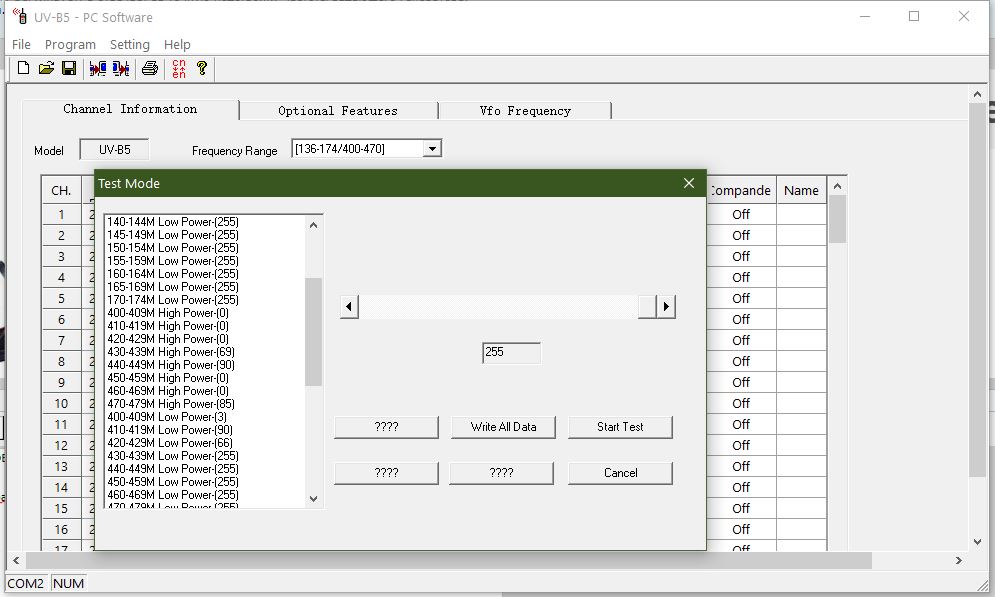Screen dimensions: 995x597
Task: Click the CH. column header
Action: (62, 190)
